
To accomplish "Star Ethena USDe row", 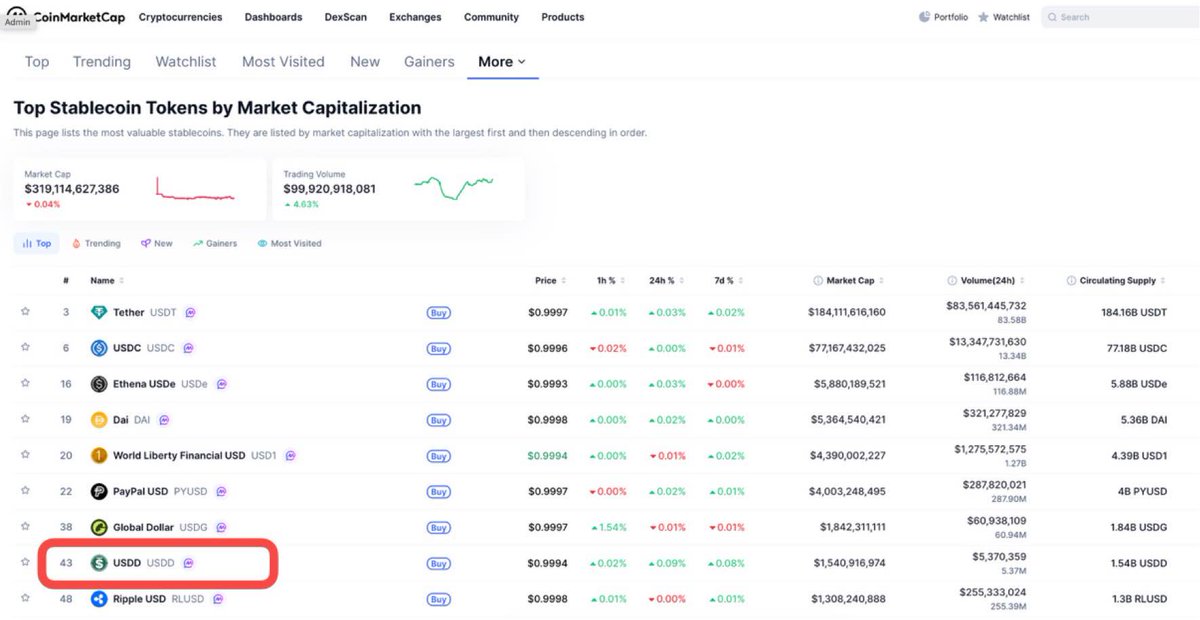I will tap(25, 383).
